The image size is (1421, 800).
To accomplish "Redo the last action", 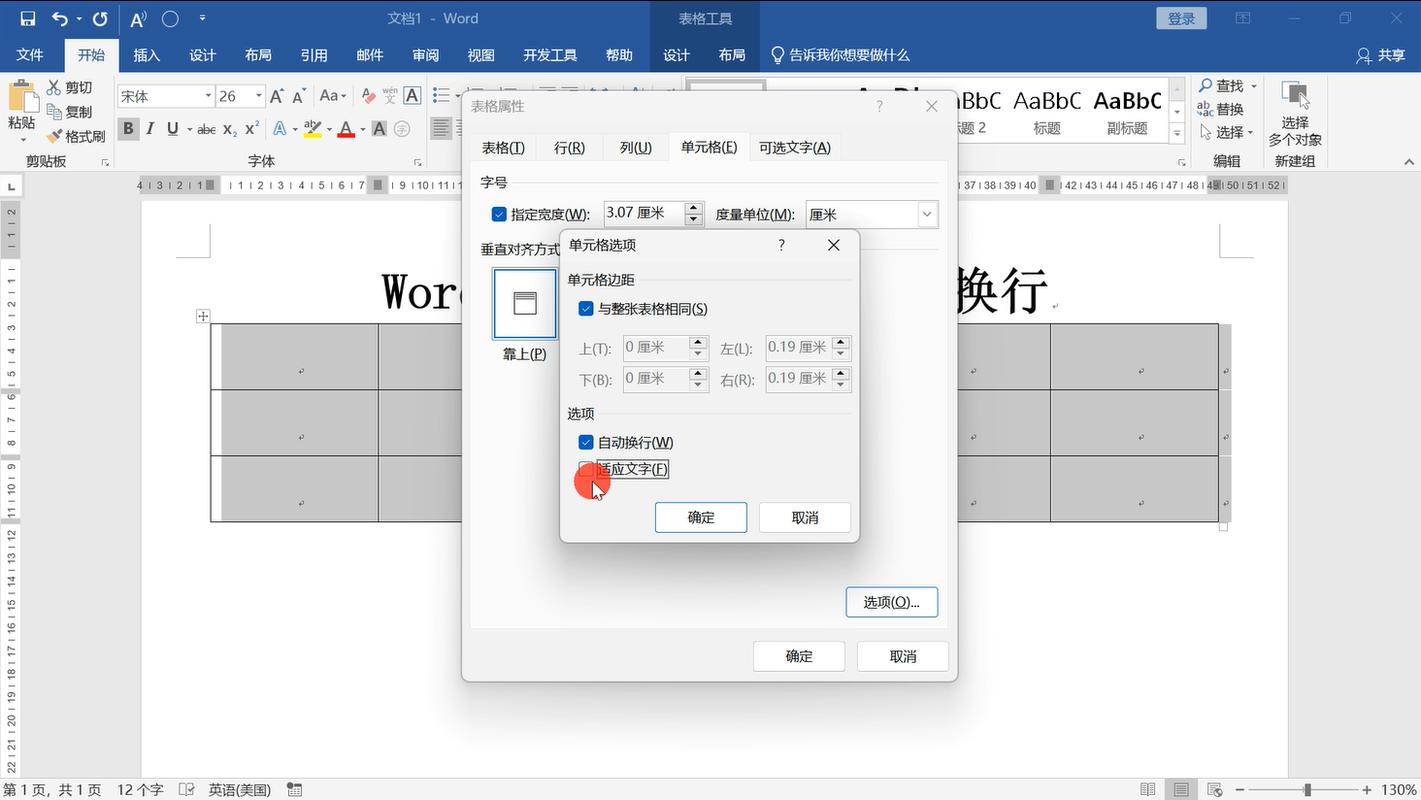I will (99, 19).
